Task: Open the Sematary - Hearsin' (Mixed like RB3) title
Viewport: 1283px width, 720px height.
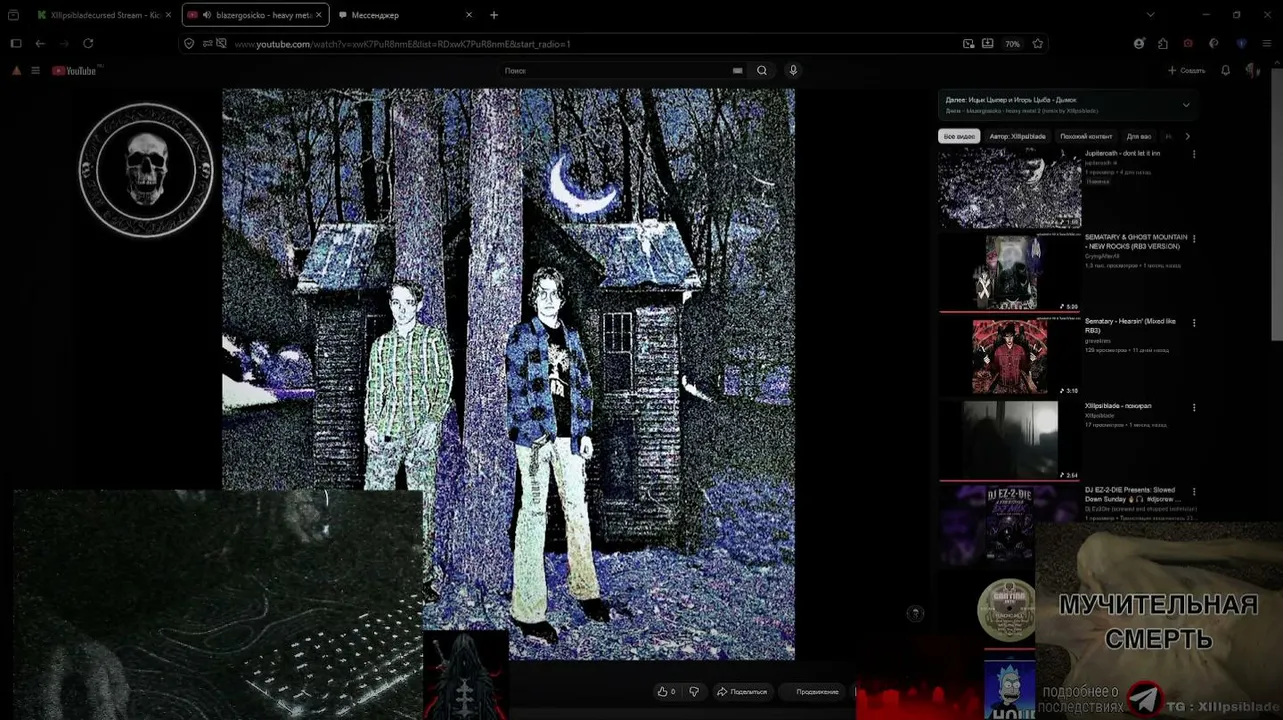Action: (x=1130, y=326)
